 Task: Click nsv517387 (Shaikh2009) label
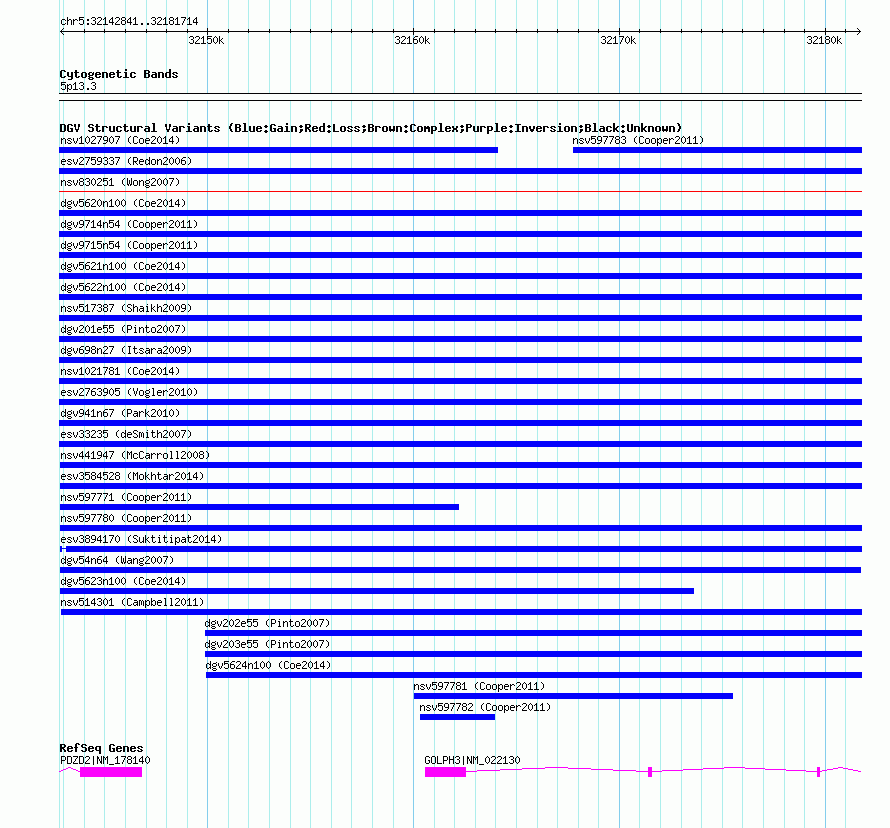126,308
